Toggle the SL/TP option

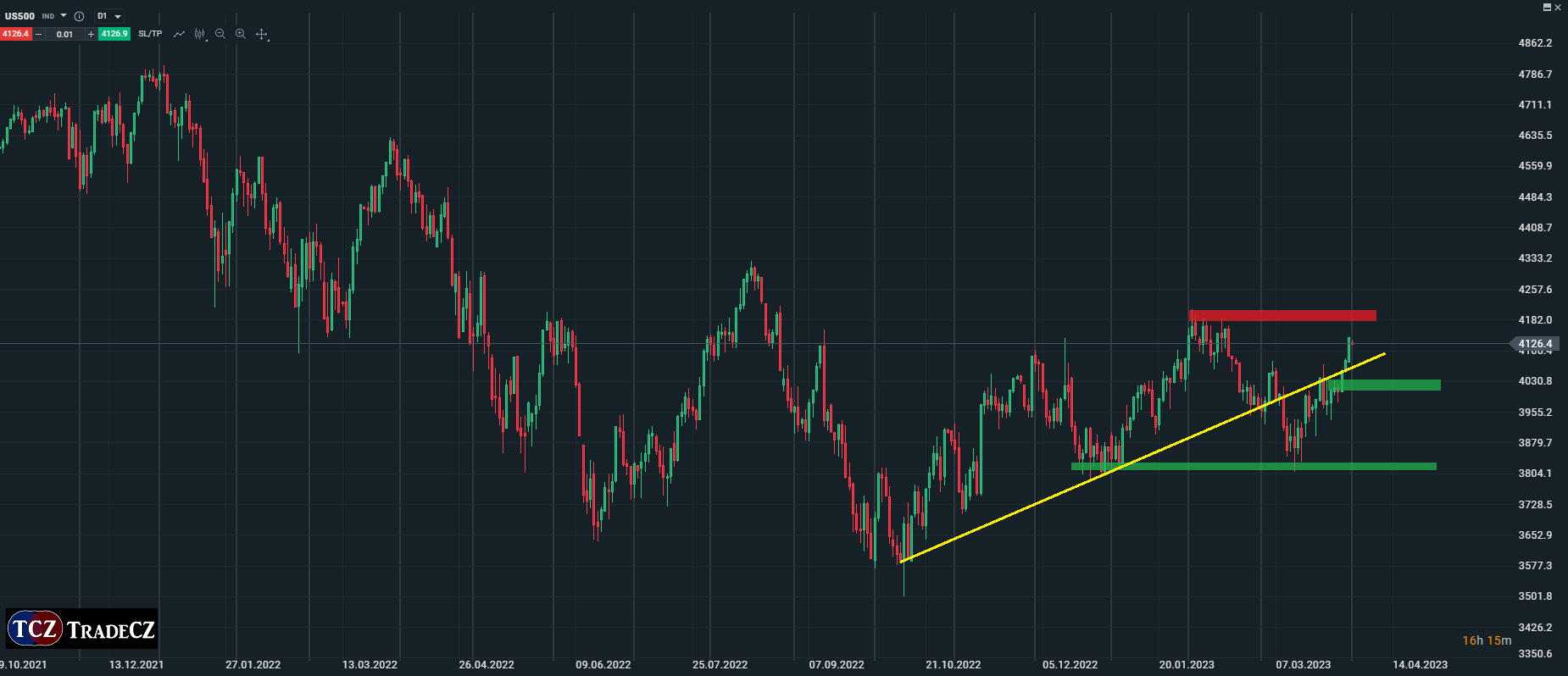(x=150, y=34)
